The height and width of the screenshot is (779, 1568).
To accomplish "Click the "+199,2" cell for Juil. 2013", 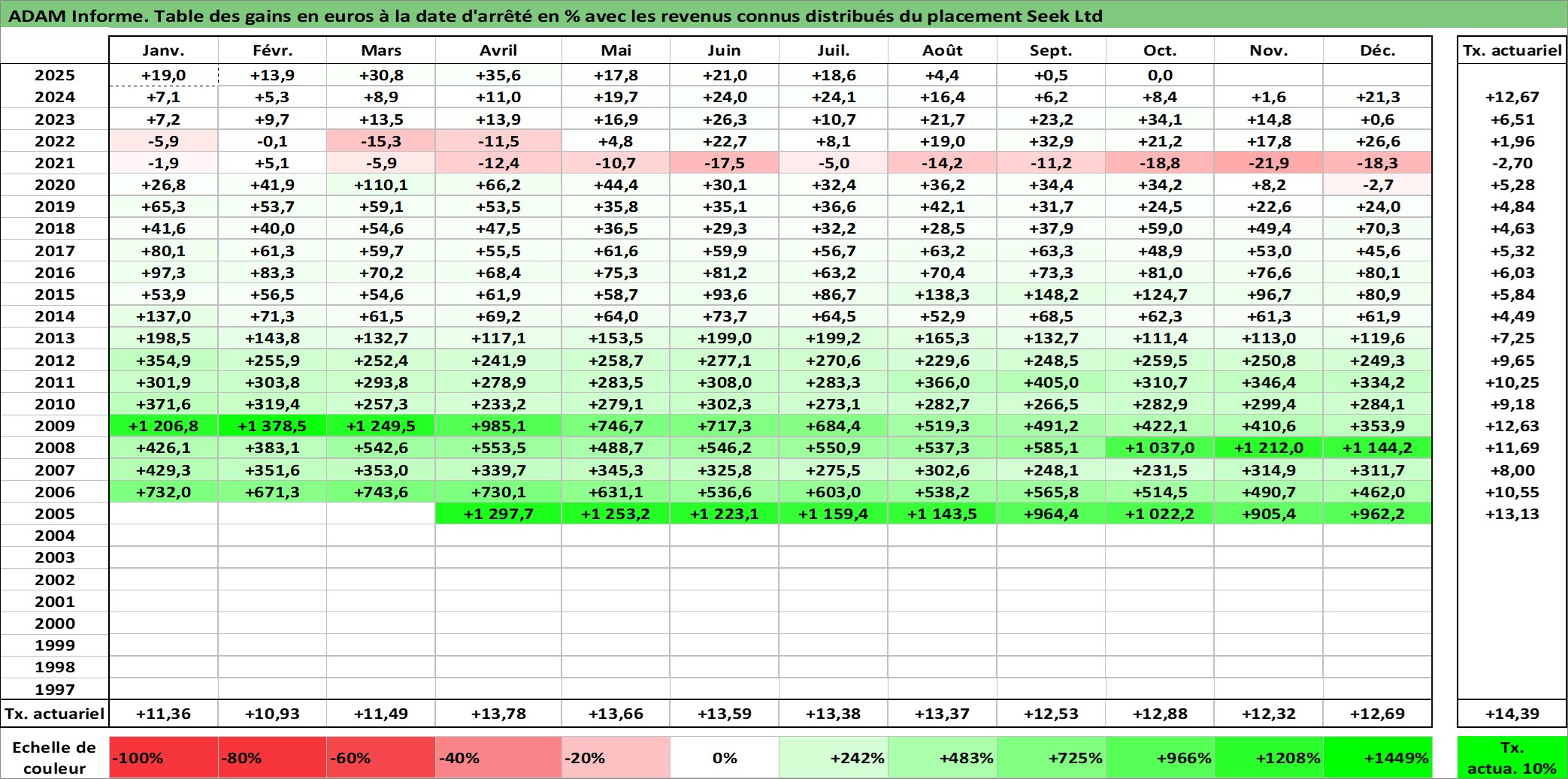I will click(x=834, y=338).
